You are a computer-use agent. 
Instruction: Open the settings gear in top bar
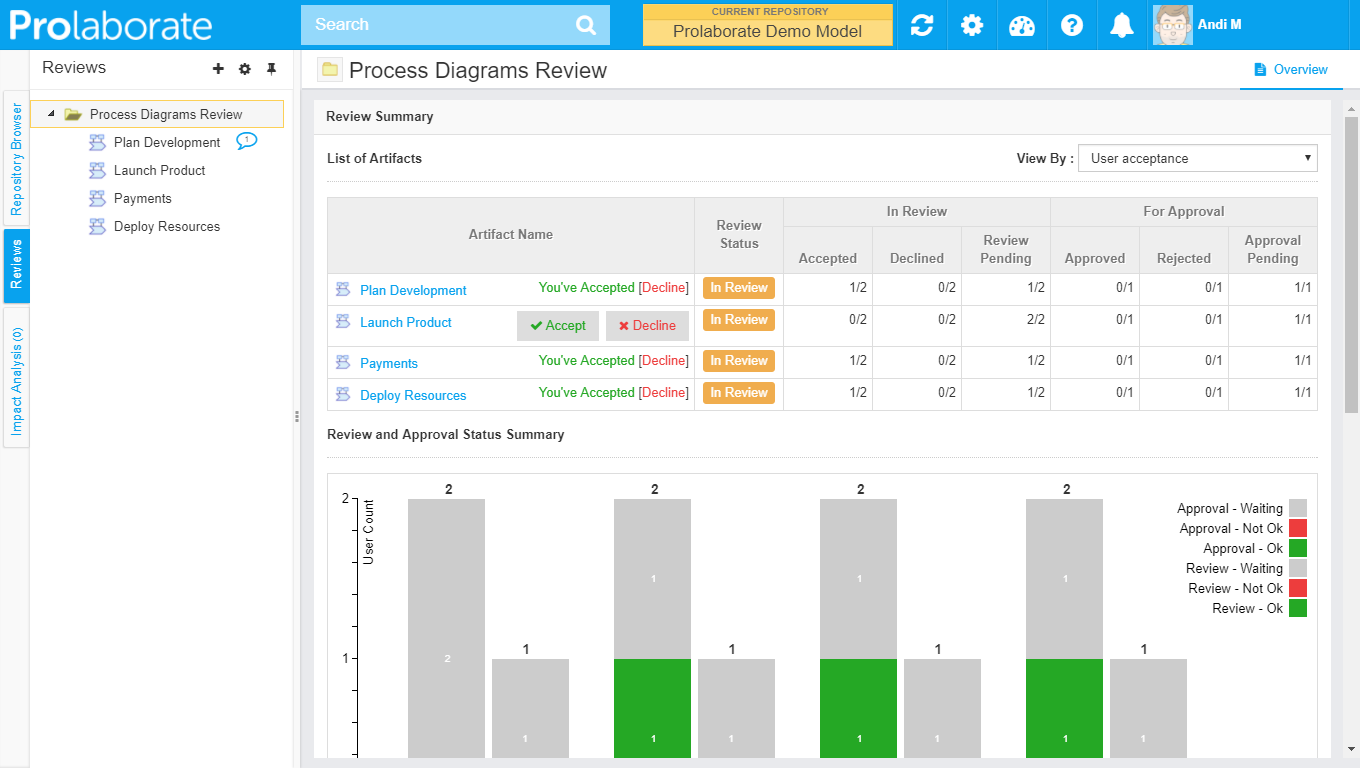971,25
